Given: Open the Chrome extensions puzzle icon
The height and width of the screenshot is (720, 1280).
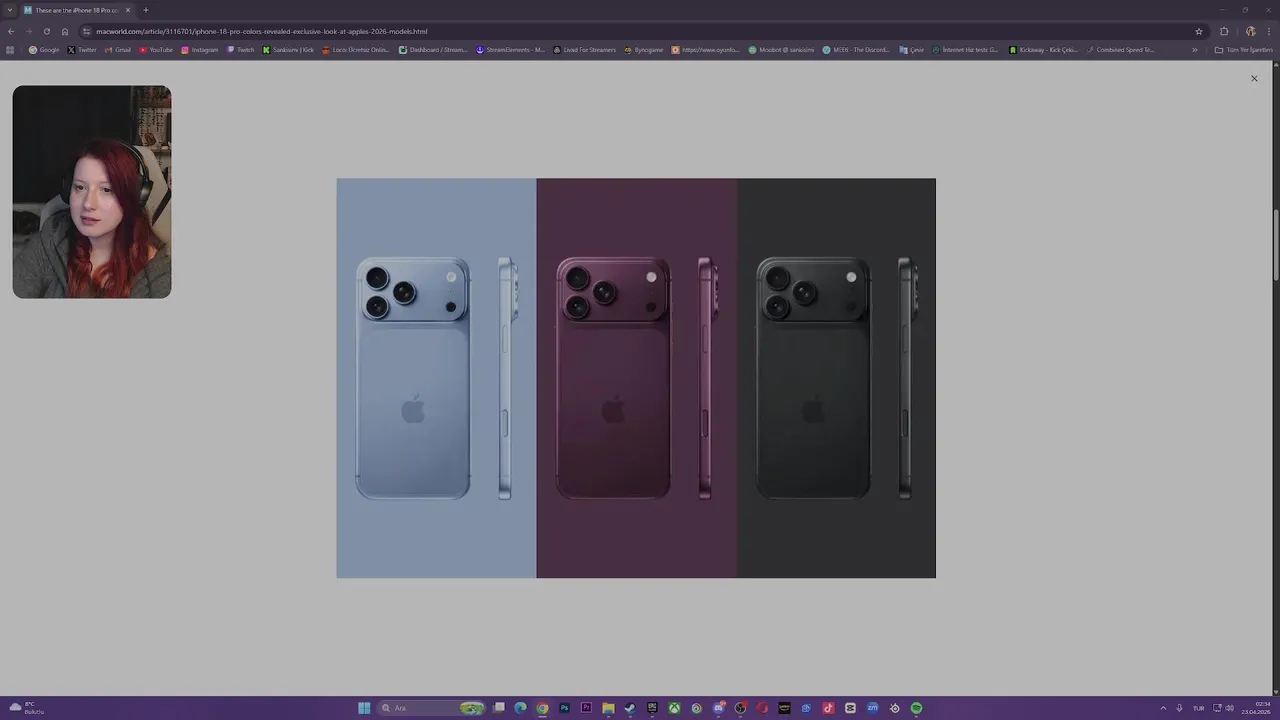Looking at the screenshot, I should coord(1224,31).
